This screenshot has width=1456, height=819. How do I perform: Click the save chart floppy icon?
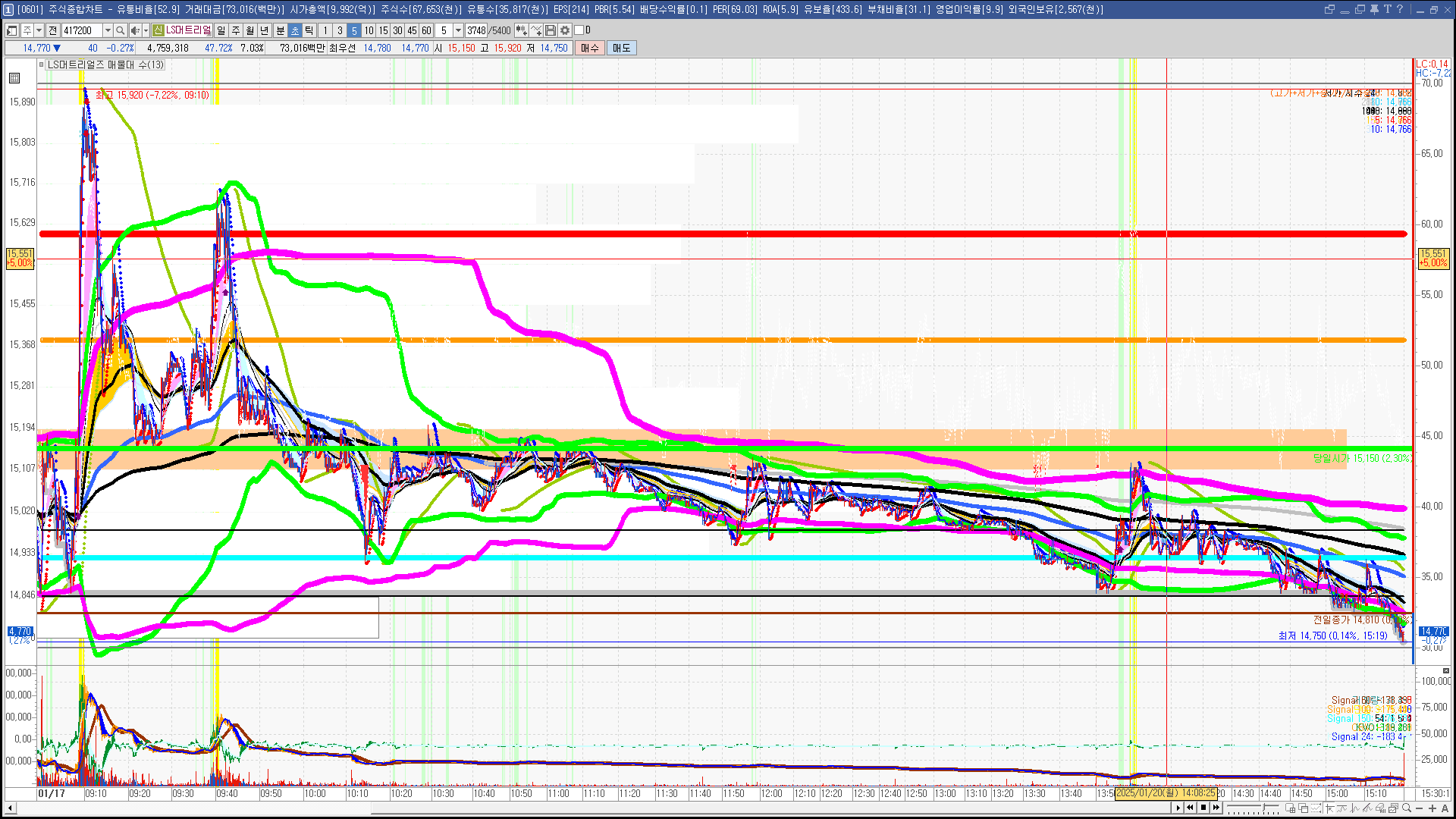coord(551,30)
